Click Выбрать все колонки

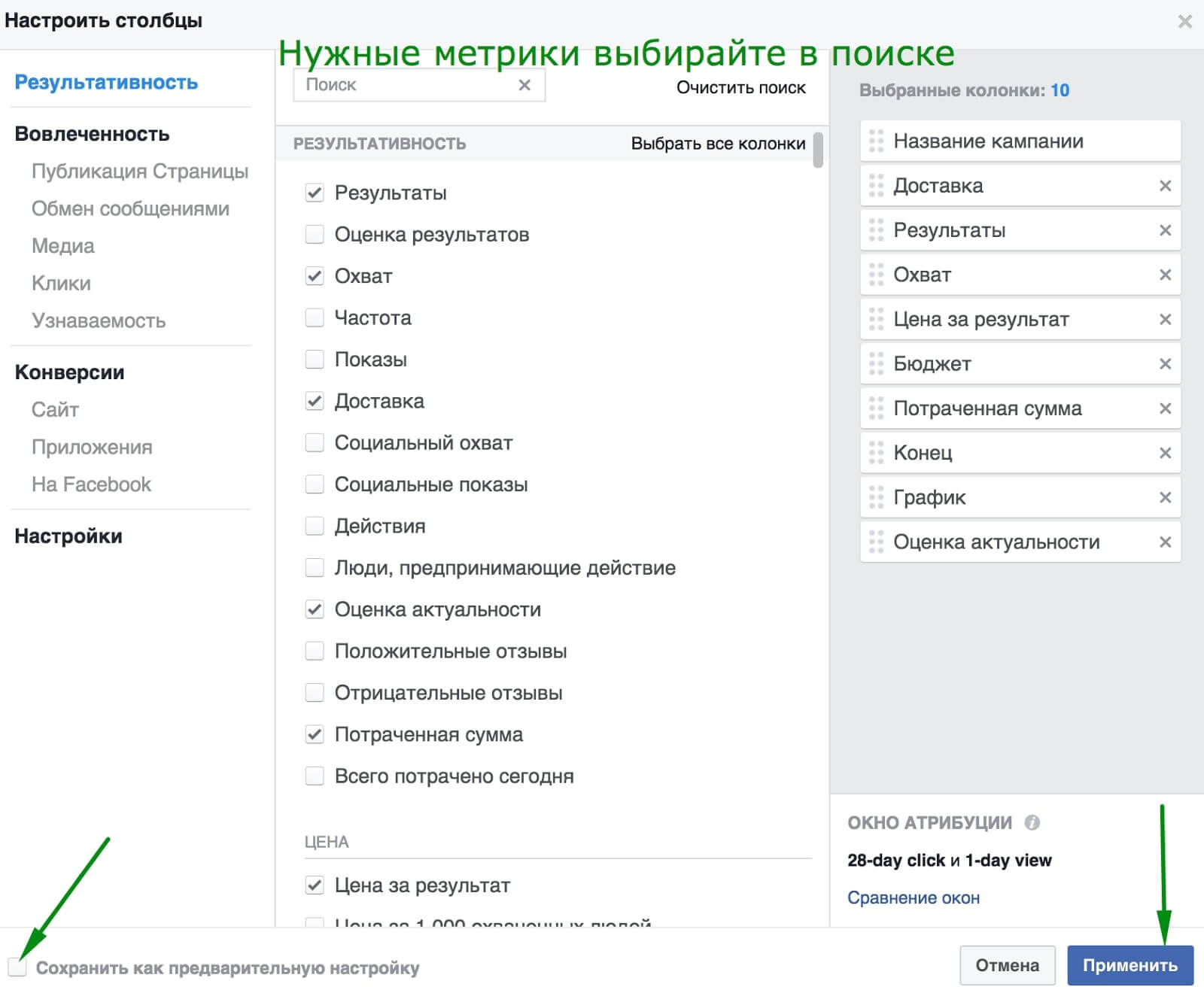tap(719, 143)
